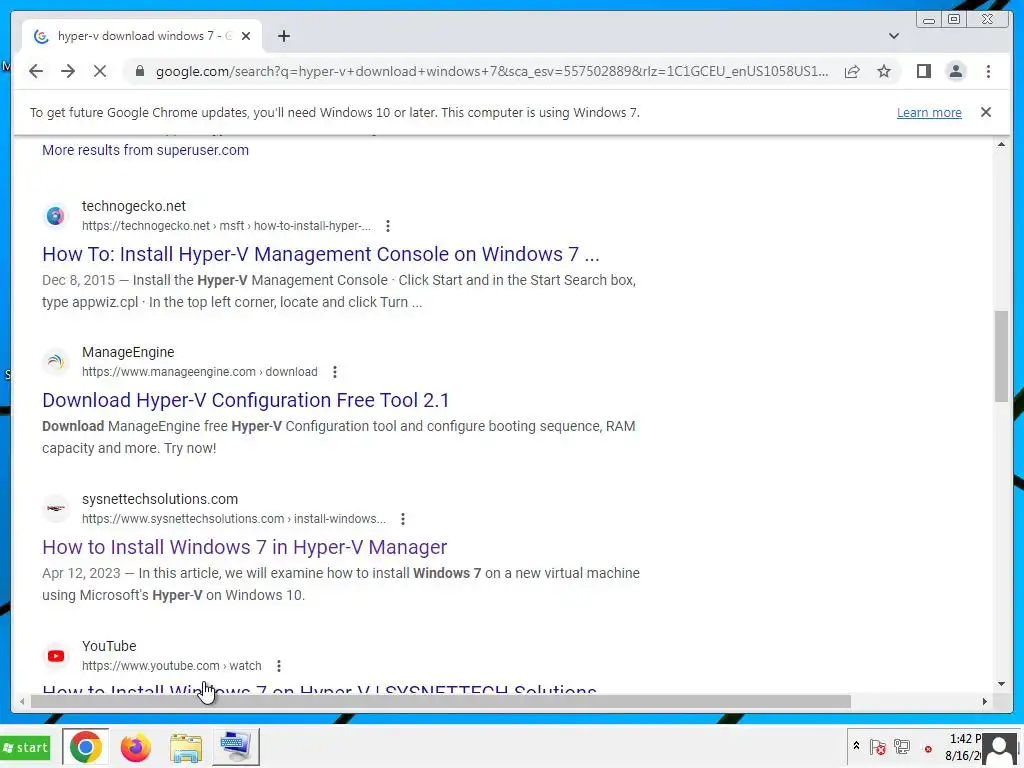Click the ManageEngine site favicon
Screen dimensions: 1024x768
[x=56, y=361]
